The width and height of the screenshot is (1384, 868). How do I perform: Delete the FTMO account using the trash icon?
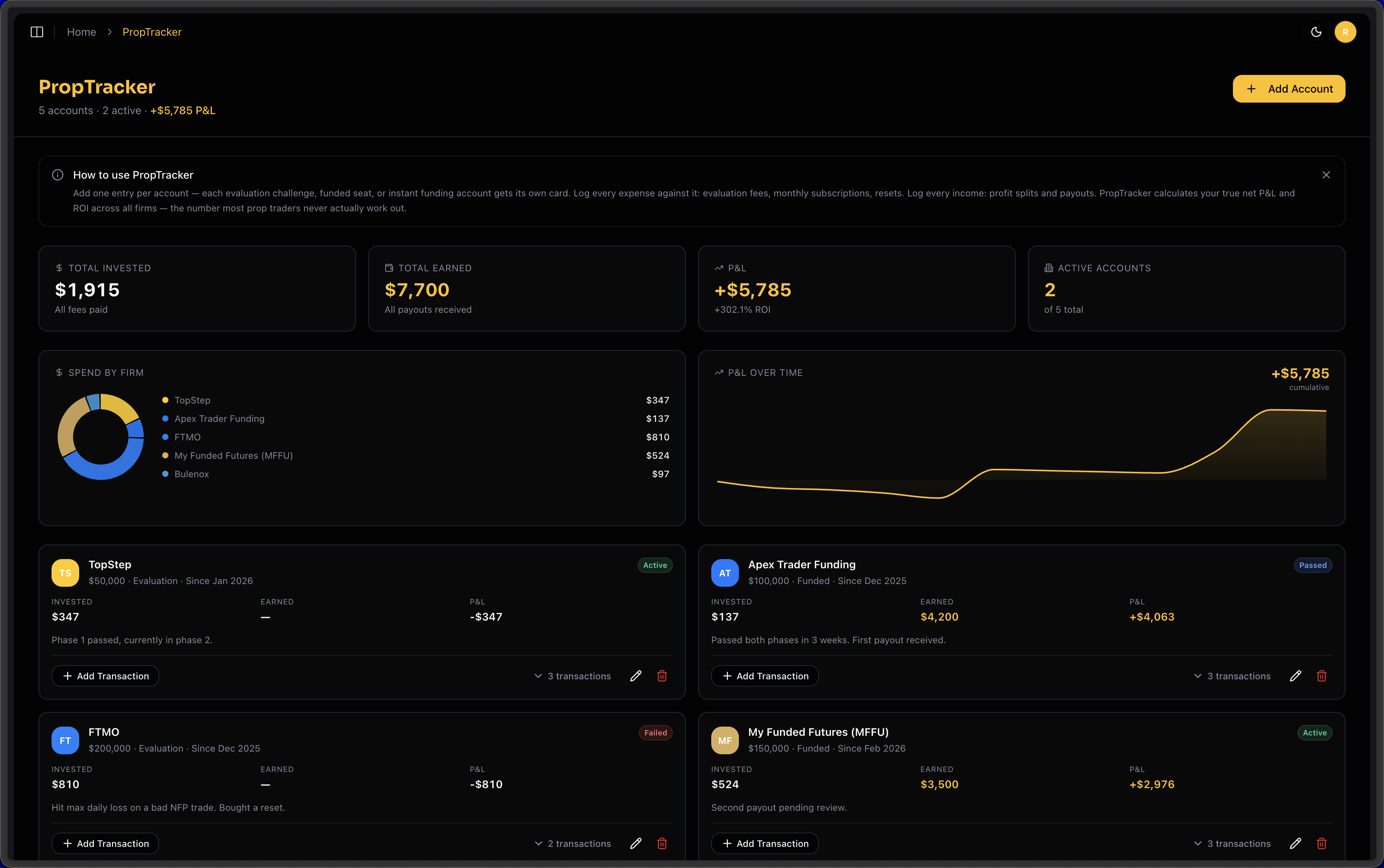click(662, 843)
